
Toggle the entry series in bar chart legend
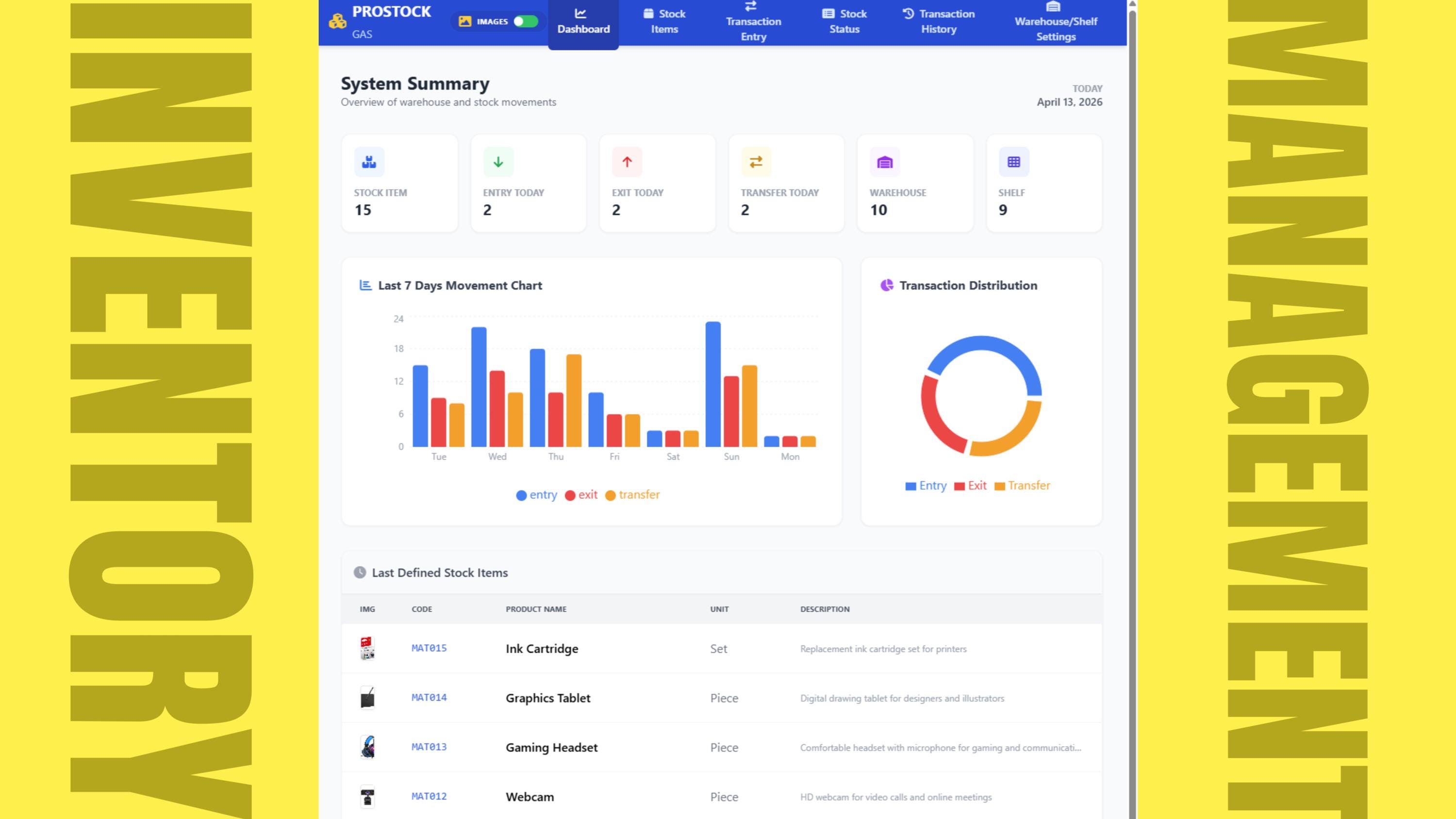(x=536, y=495)
